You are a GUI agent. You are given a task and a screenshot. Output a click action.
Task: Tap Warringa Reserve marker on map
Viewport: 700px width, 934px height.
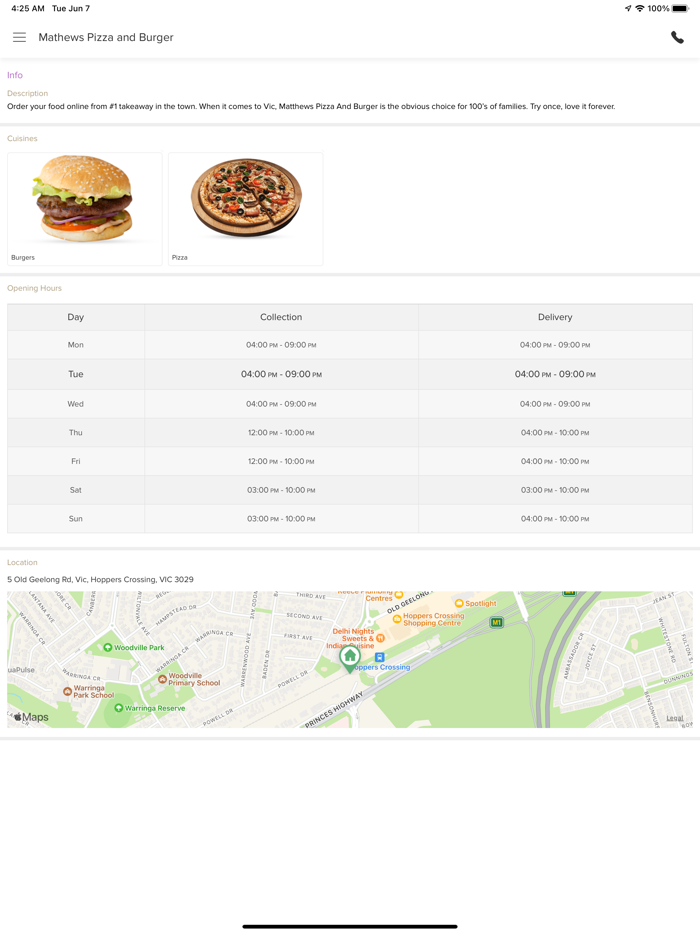coord(119,708)
